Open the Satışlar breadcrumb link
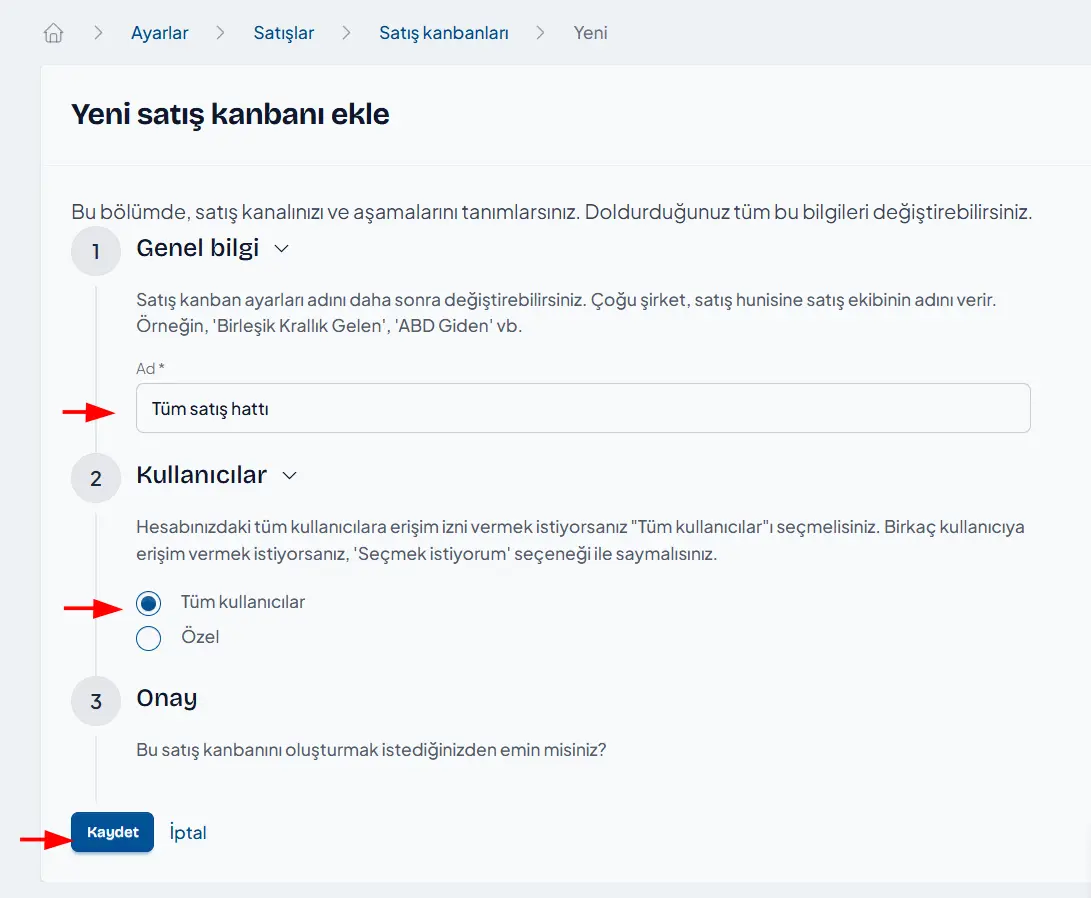This screenshot has width=1091, height=898. 283,33
